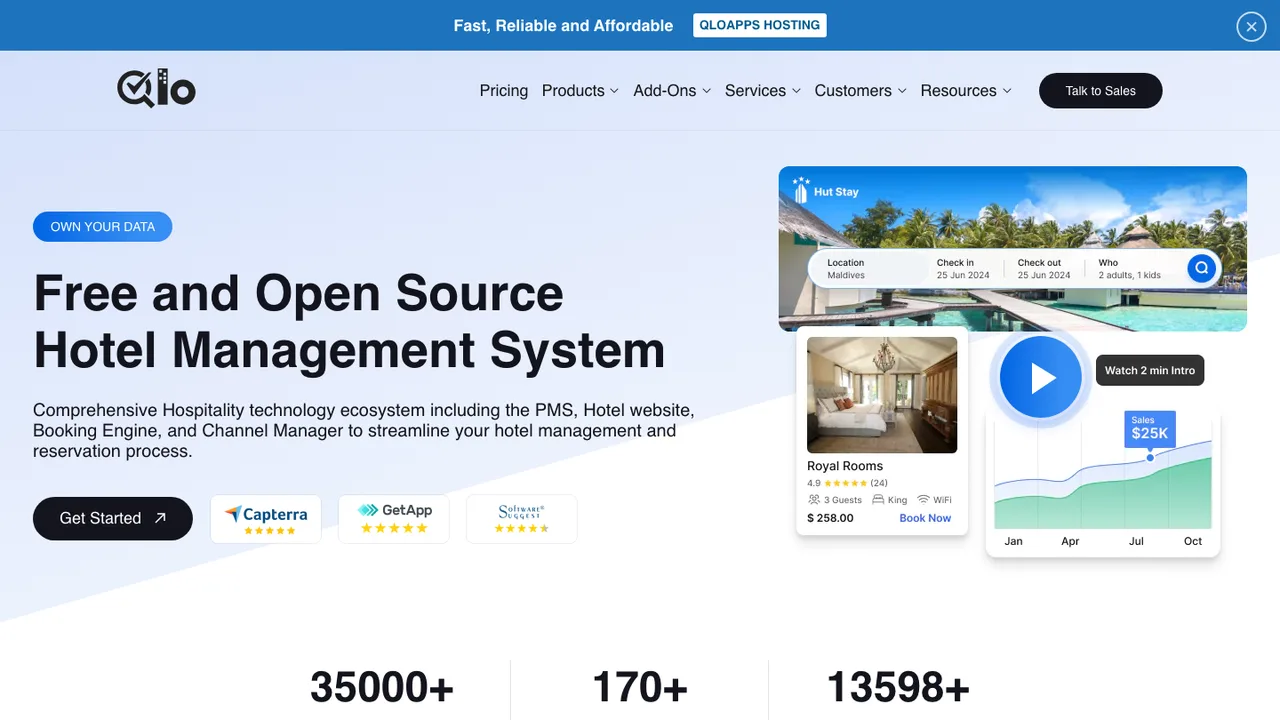Click the Talk to Sales button
The height and width of the screenshot is (720, 1280).
click(x=1101, y=90)
